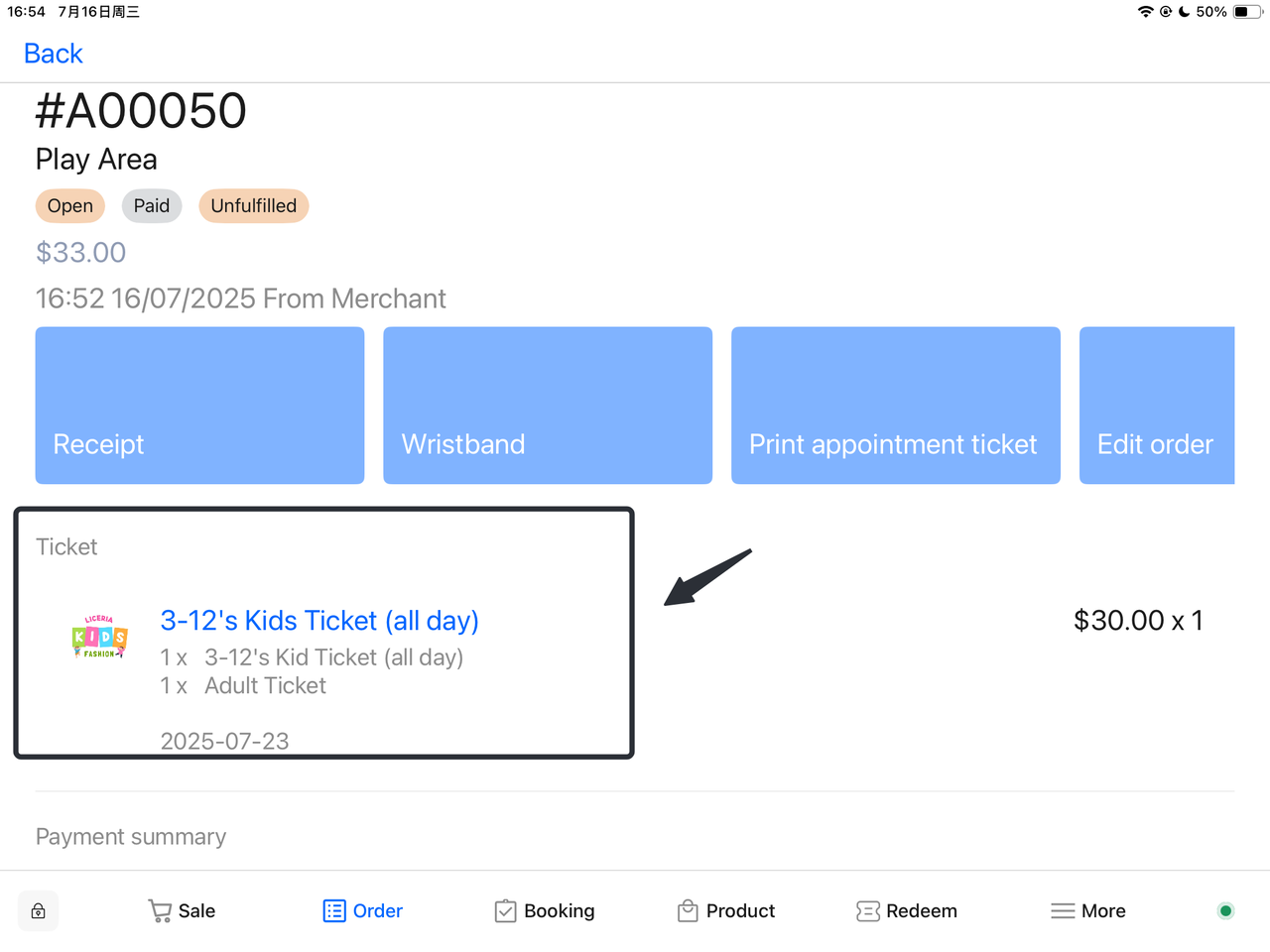
Task: Tap the Redeem ticket icon
Action: click(867, 911)
